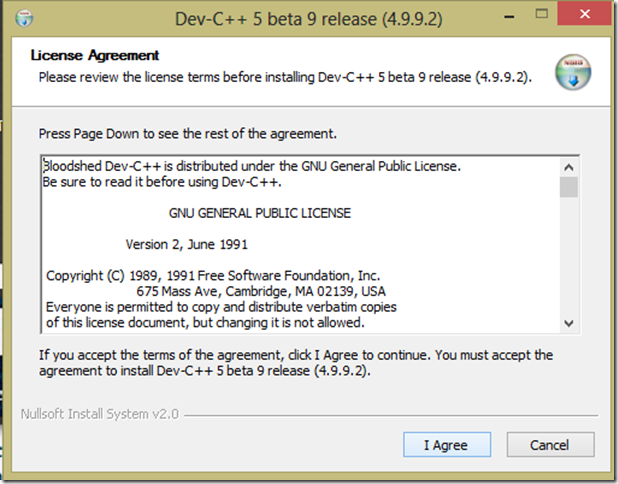Click the "Version 2, June 1991" line
Viewport: 618px width, 484px height.
[x=187, y=243]
